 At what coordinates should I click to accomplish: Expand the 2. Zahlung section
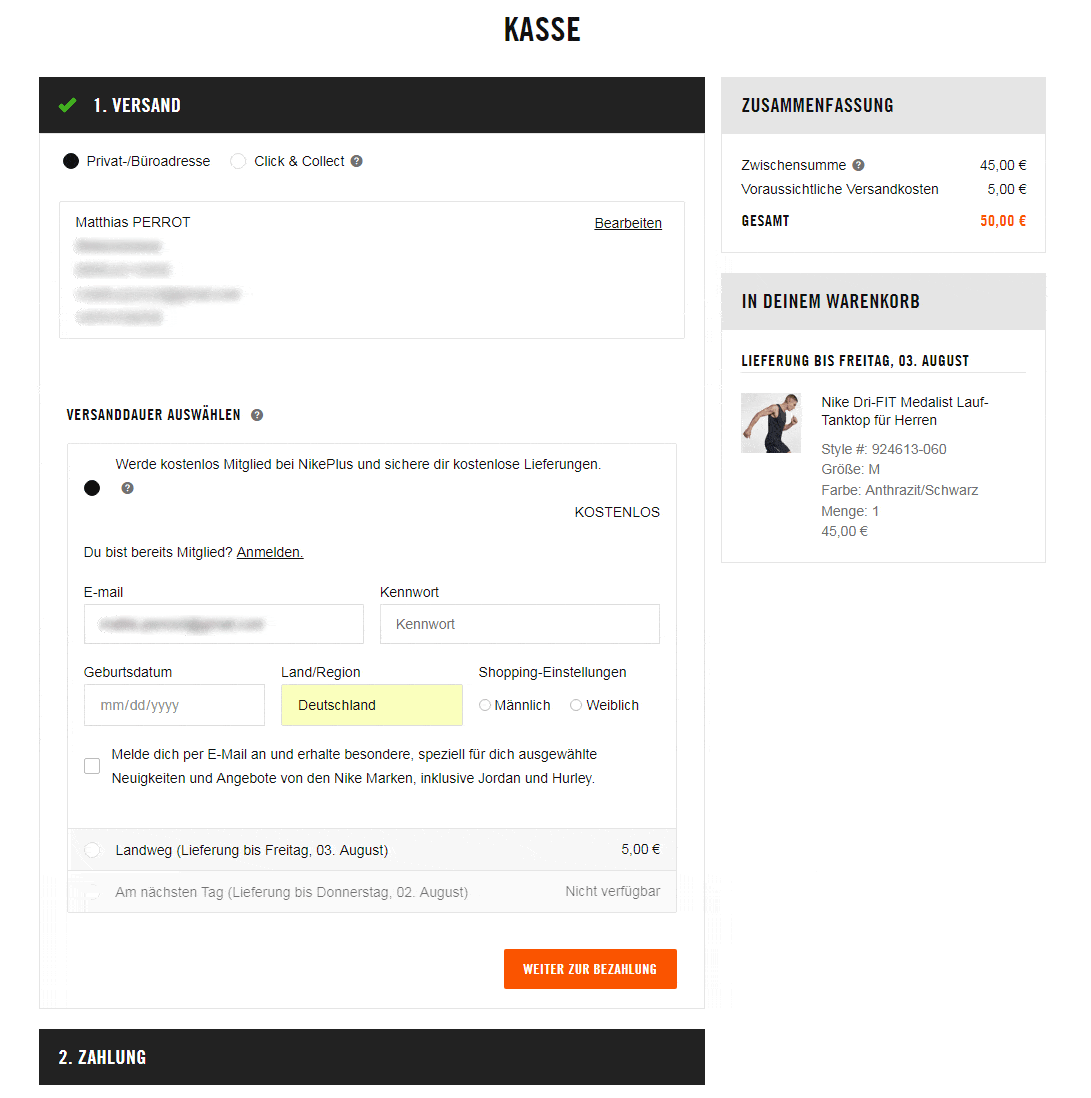[x=372, y=1057]
